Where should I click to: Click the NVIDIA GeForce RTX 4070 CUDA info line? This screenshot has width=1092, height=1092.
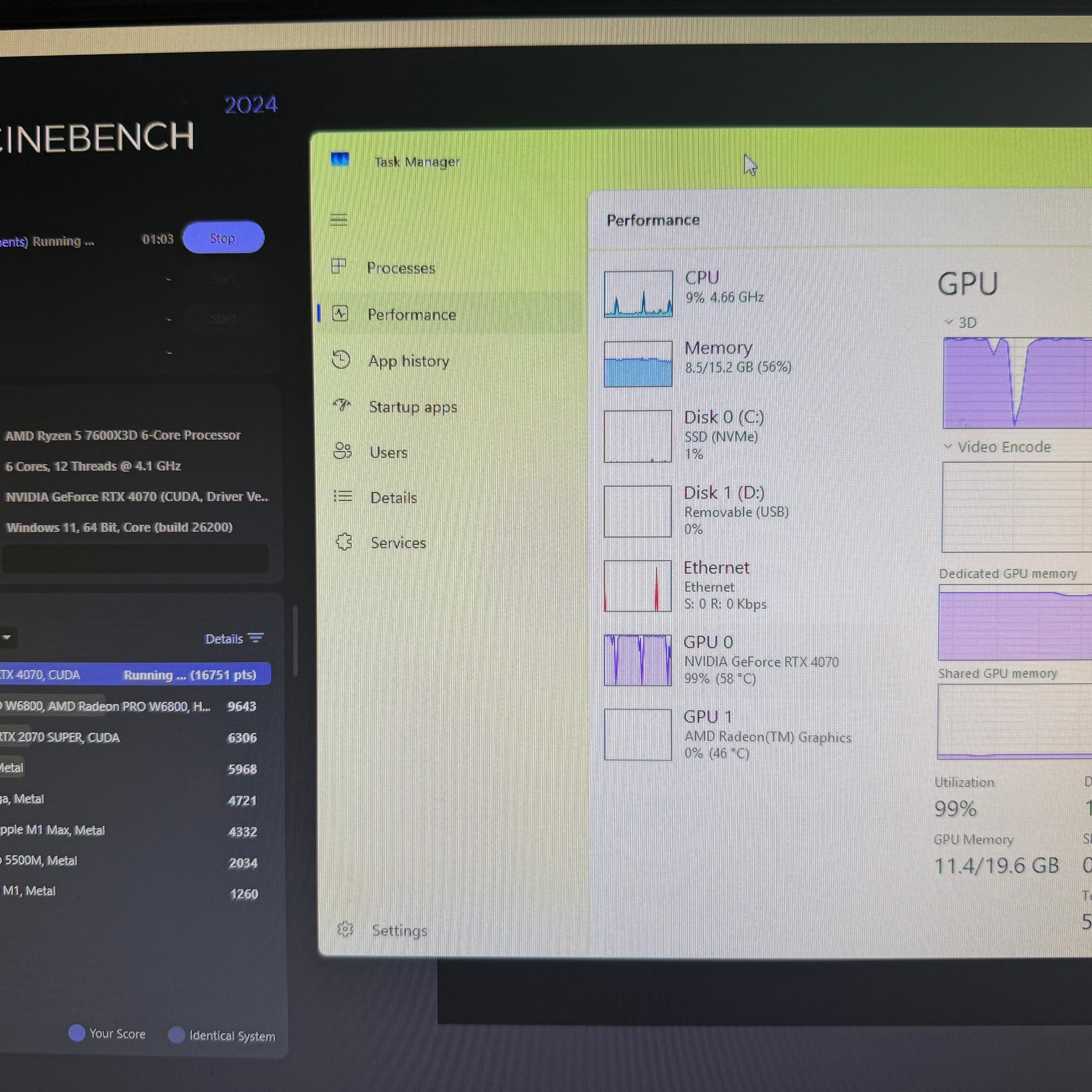(137, 496)
